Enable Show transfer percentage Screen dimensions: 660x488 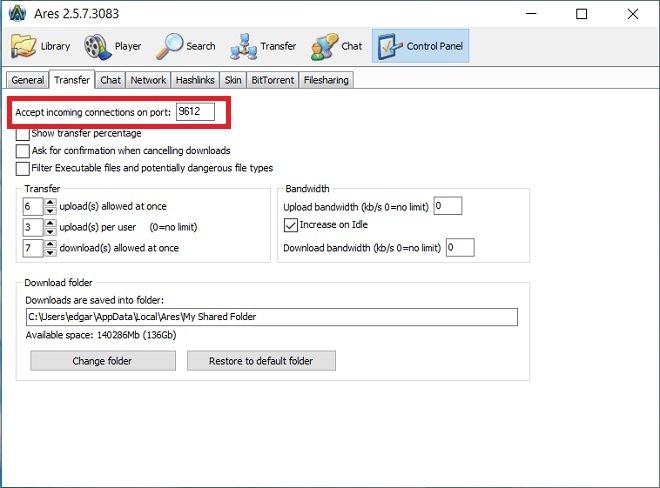[22, 134]
